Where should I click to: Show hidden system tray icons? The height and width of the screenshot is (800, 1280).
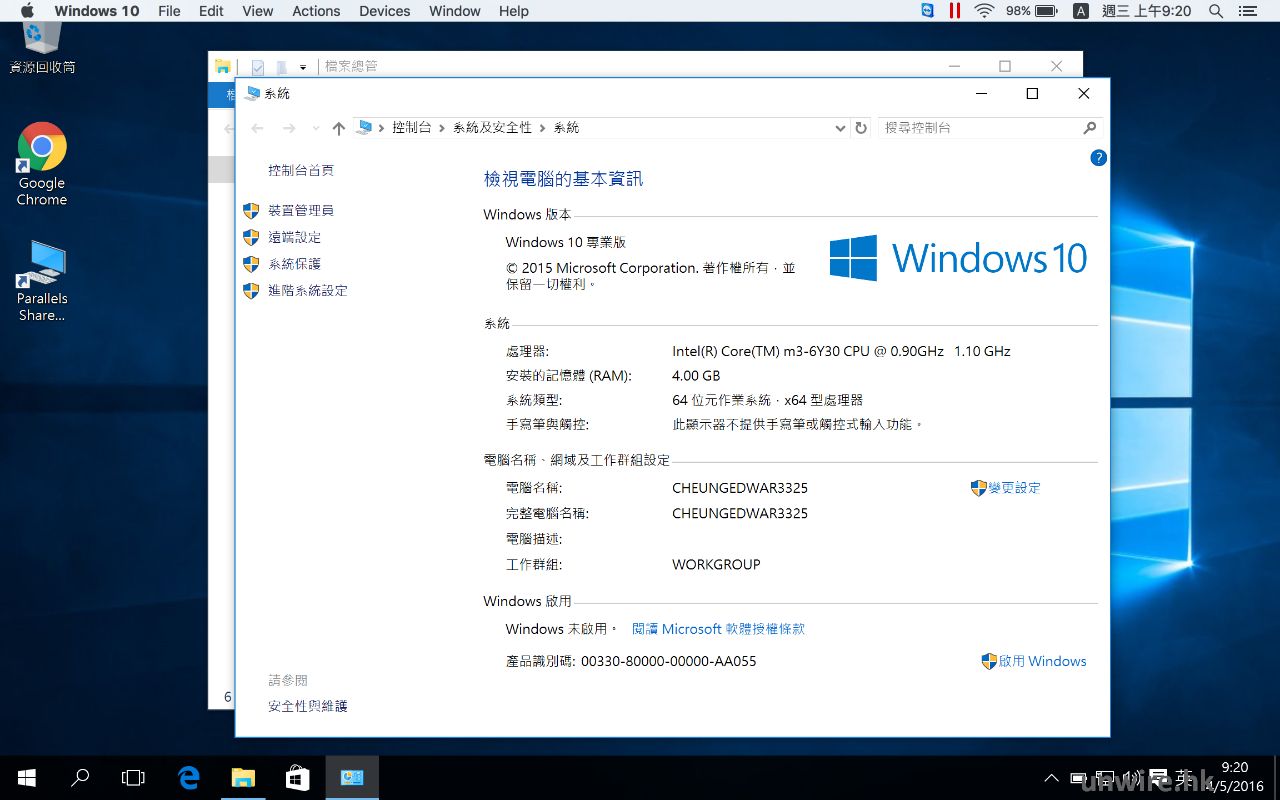[1051, 777]
